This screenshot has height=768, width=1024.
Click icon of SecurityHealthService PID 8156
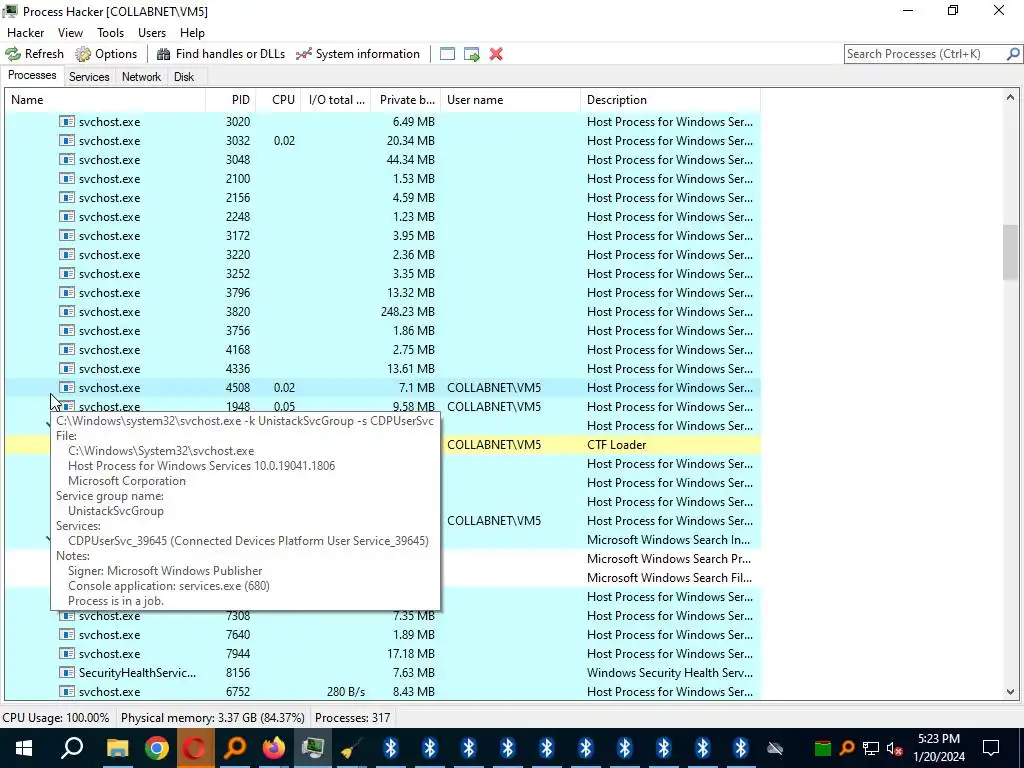pyautogui.click(x=67, y=673)
